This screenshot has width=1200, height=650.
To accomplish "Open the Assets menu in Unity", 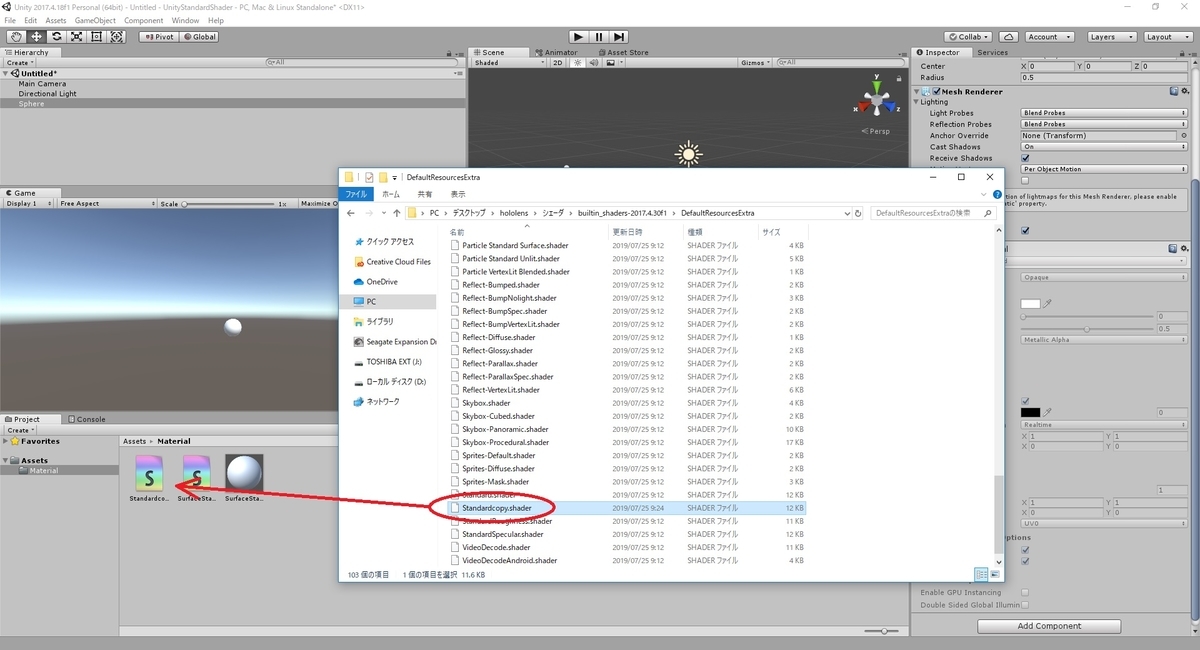I will click(x=56, y=20).
